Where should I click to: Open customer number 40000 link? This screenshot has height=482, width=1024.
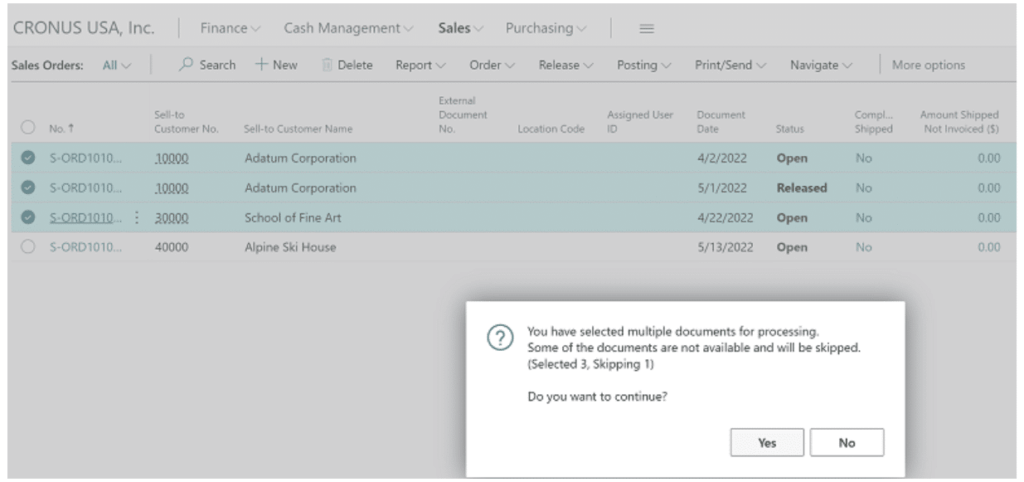(171, 248)
